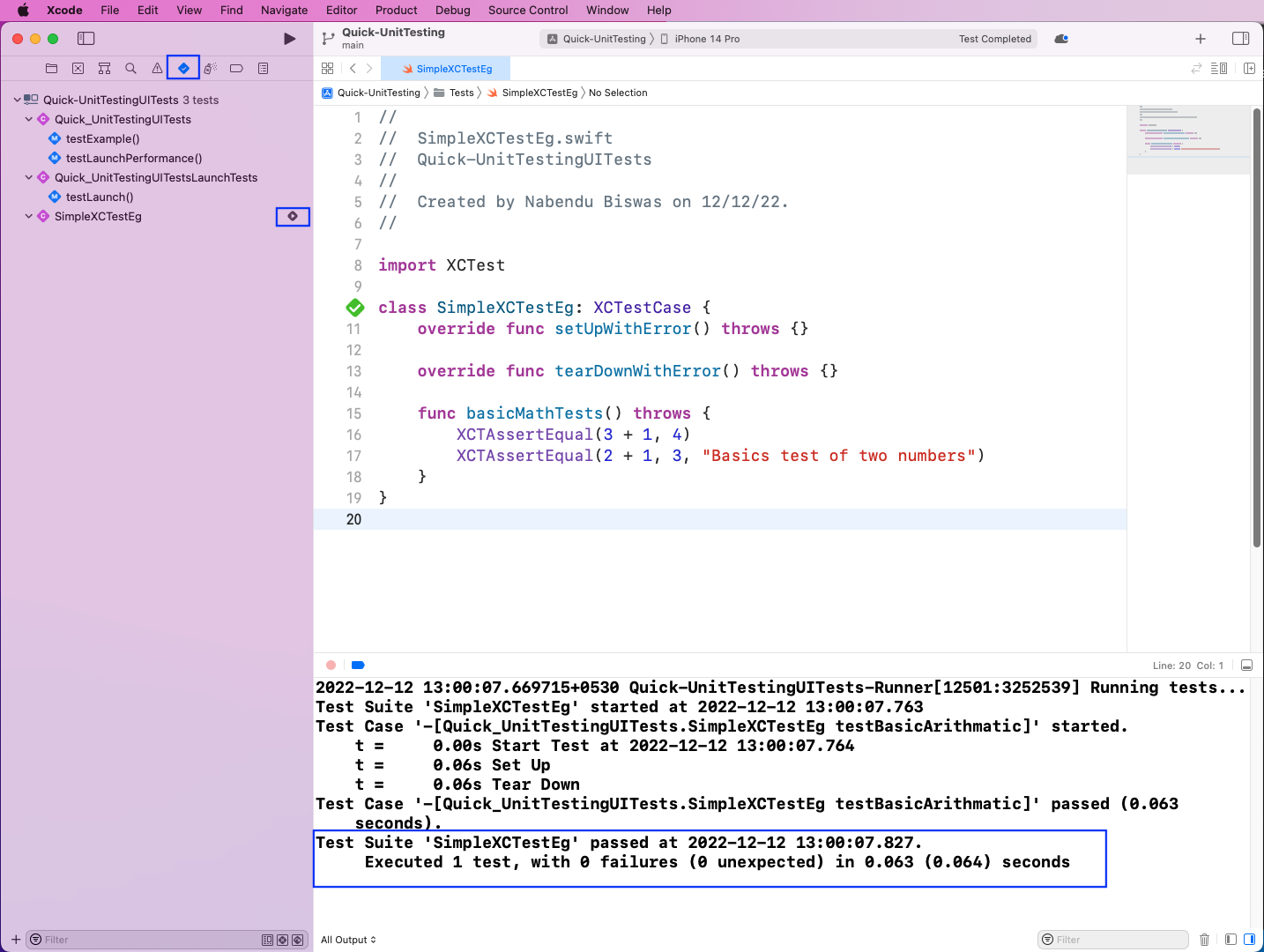Click the green passed test checkmark diamond
The image size is (1264, 952).
(x=355, y=308)
